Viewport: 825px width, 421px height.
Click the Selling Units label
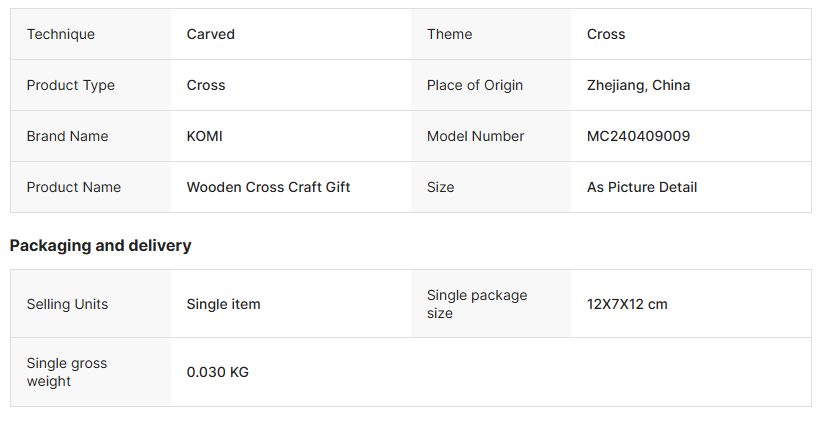(x=67, y=304)
